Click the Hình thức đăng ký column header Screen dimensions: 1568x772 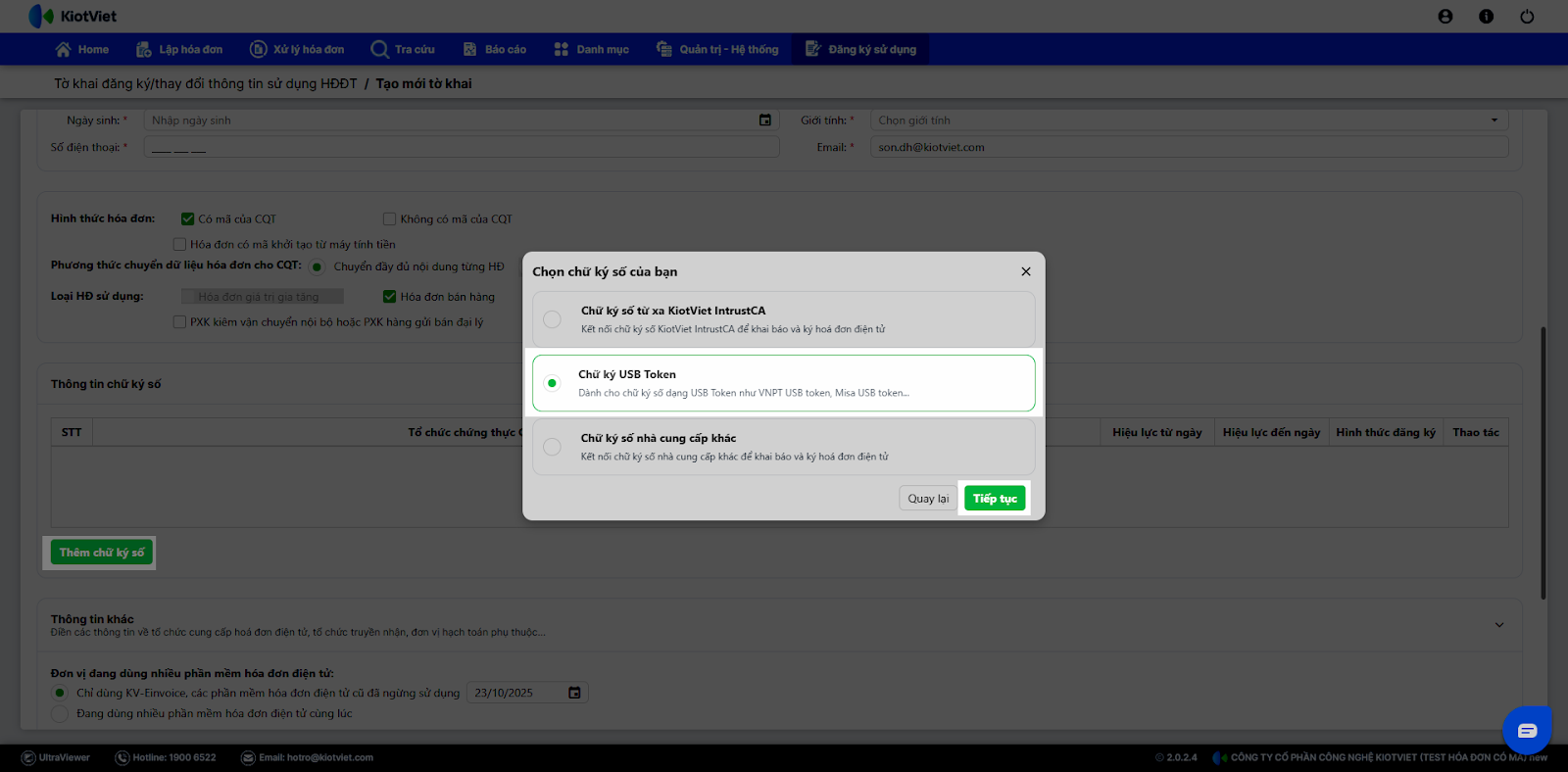pos(1386,432)
